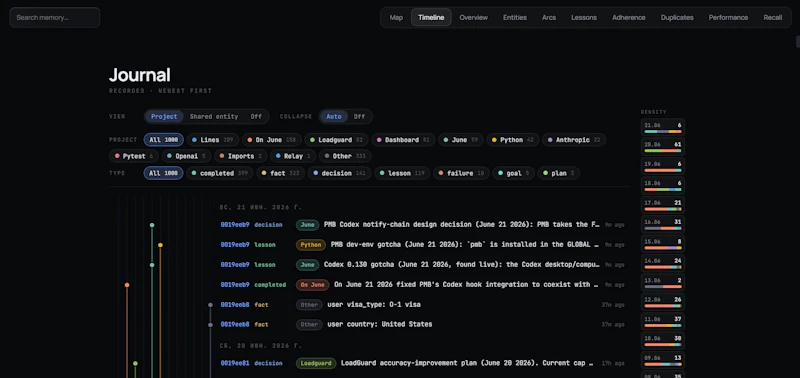Go to the Arcs tab
This screenshot has width=800, height=378.
pyautogui.click(x=549, y=17)
